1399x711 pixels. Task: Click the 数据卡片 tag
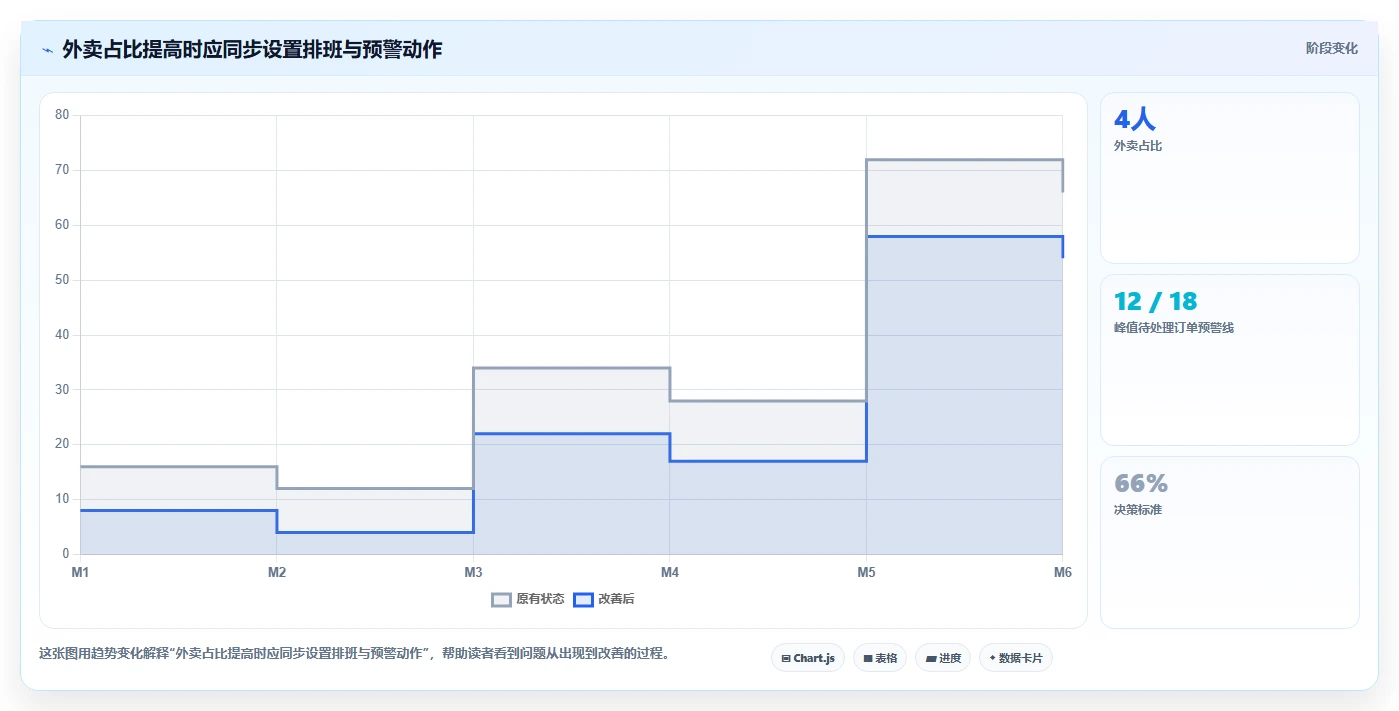pos(1016,658)
